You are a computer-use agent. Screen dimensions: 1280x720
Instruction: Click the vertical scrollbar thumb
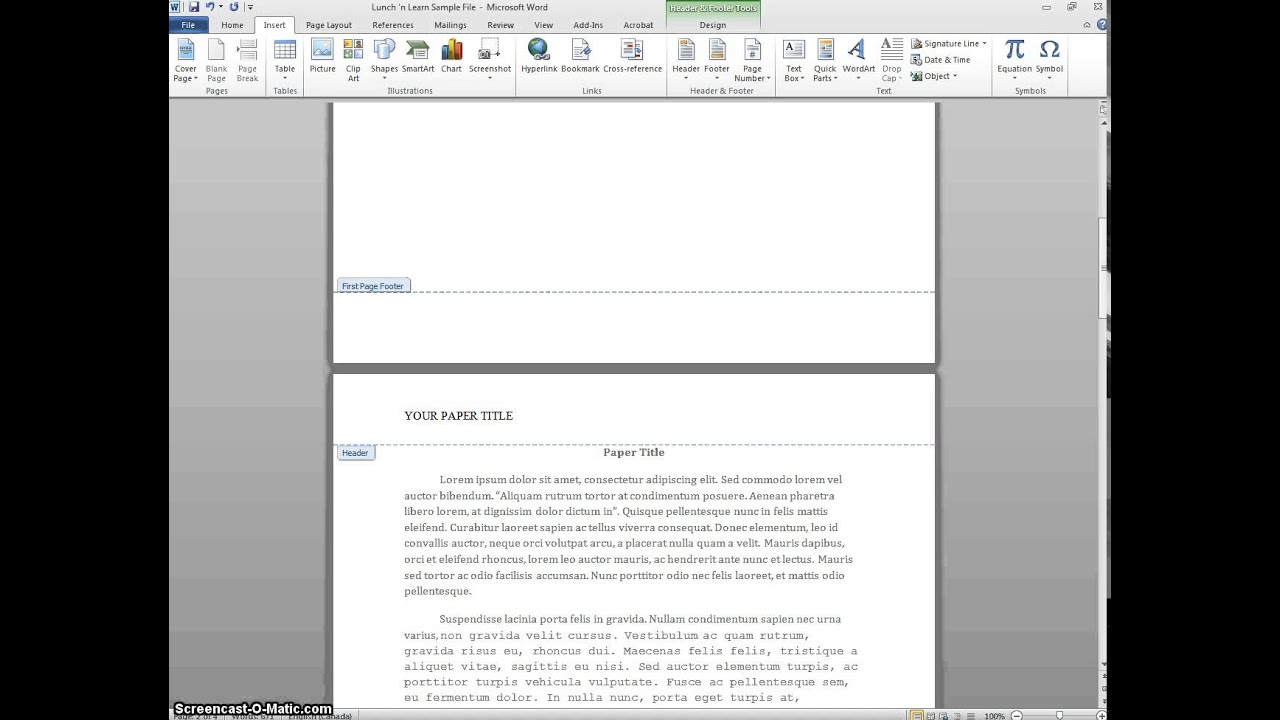coord(1104,268)
